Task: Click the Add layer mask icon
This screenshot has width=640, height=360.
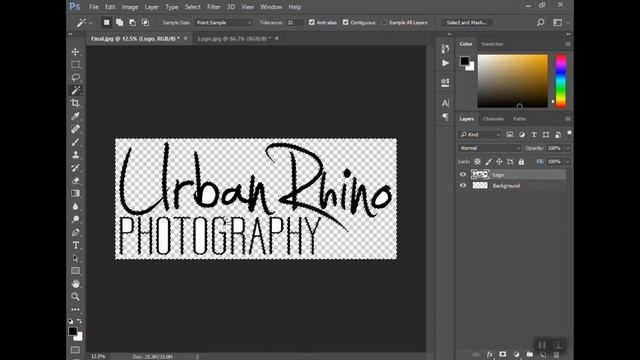Action: coord(503,354)
